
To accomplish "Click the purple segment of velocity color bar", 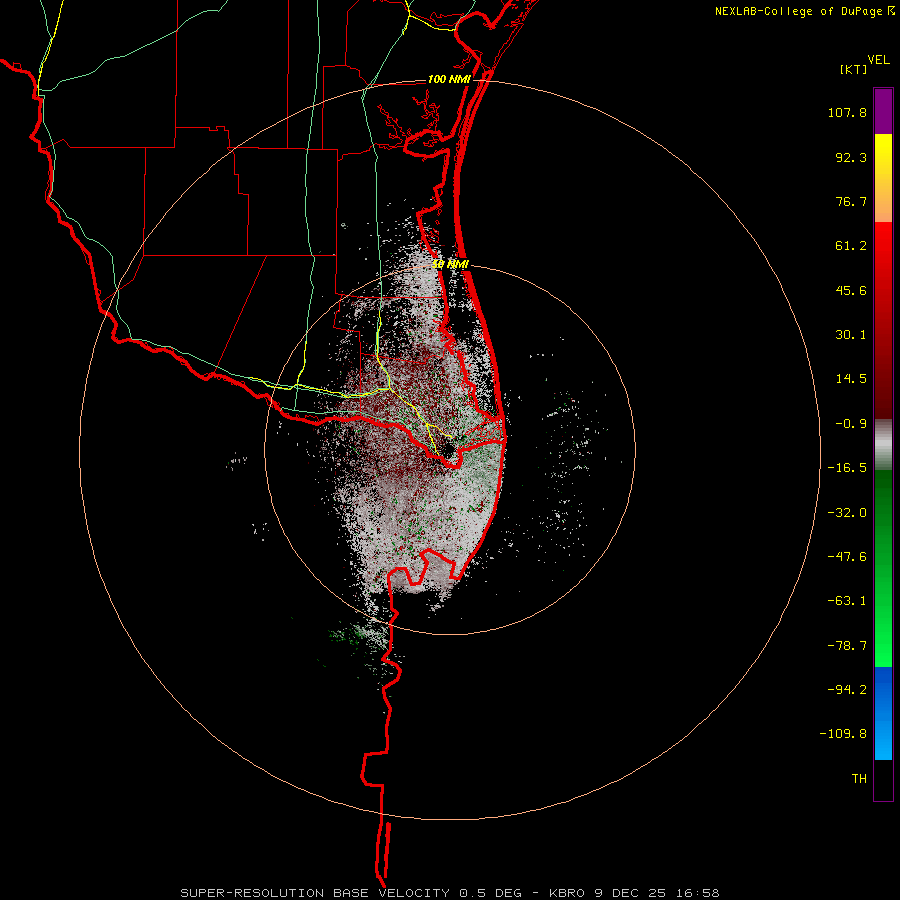I will pos(883,111).
